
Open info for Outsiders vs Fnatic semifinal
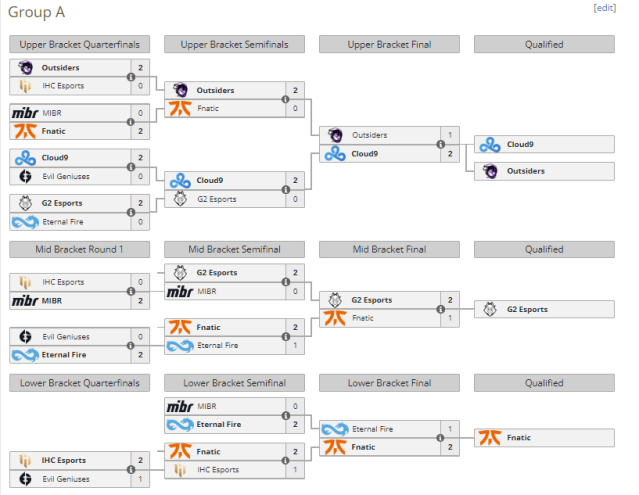tap(286, 99)
